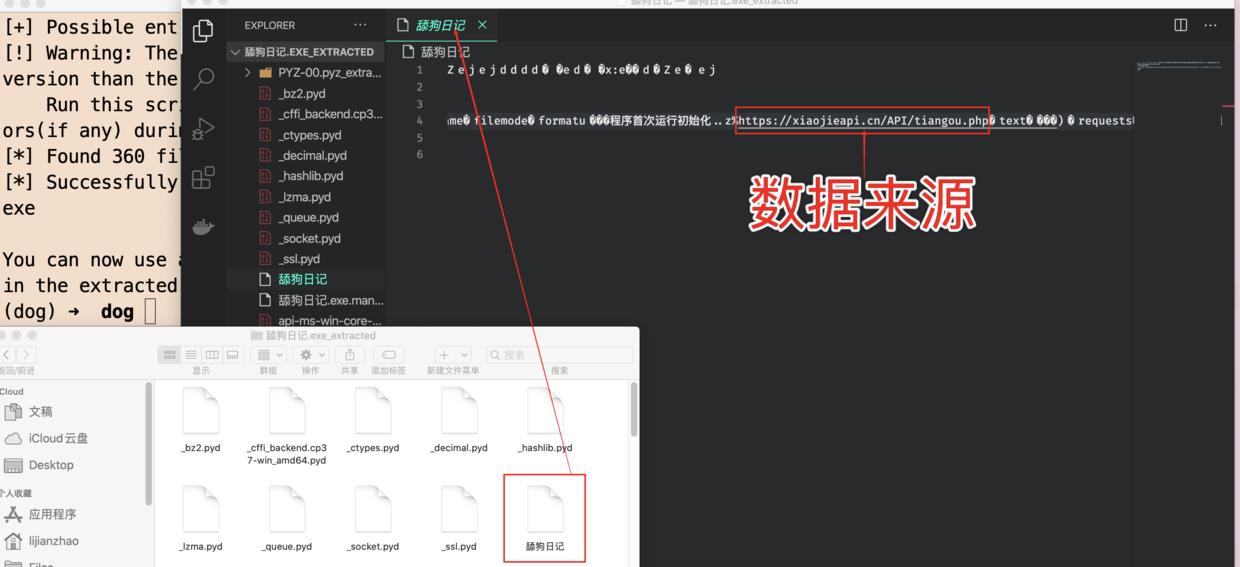Switch Finder to icon view
This screenshot has height=567, width=1240.
click(170, 355)
